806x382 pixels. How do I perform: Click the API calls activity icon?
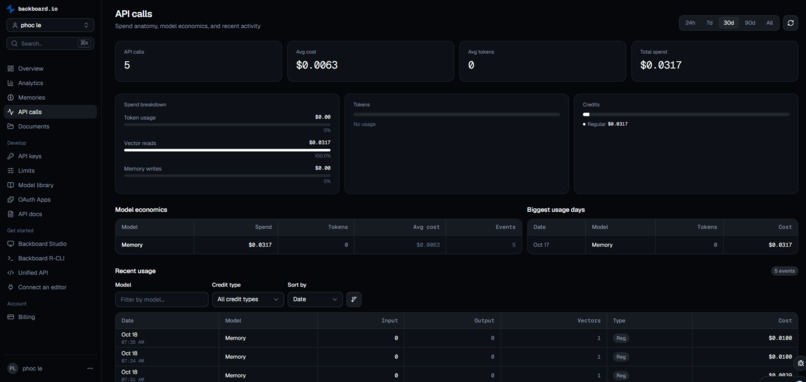11,112
